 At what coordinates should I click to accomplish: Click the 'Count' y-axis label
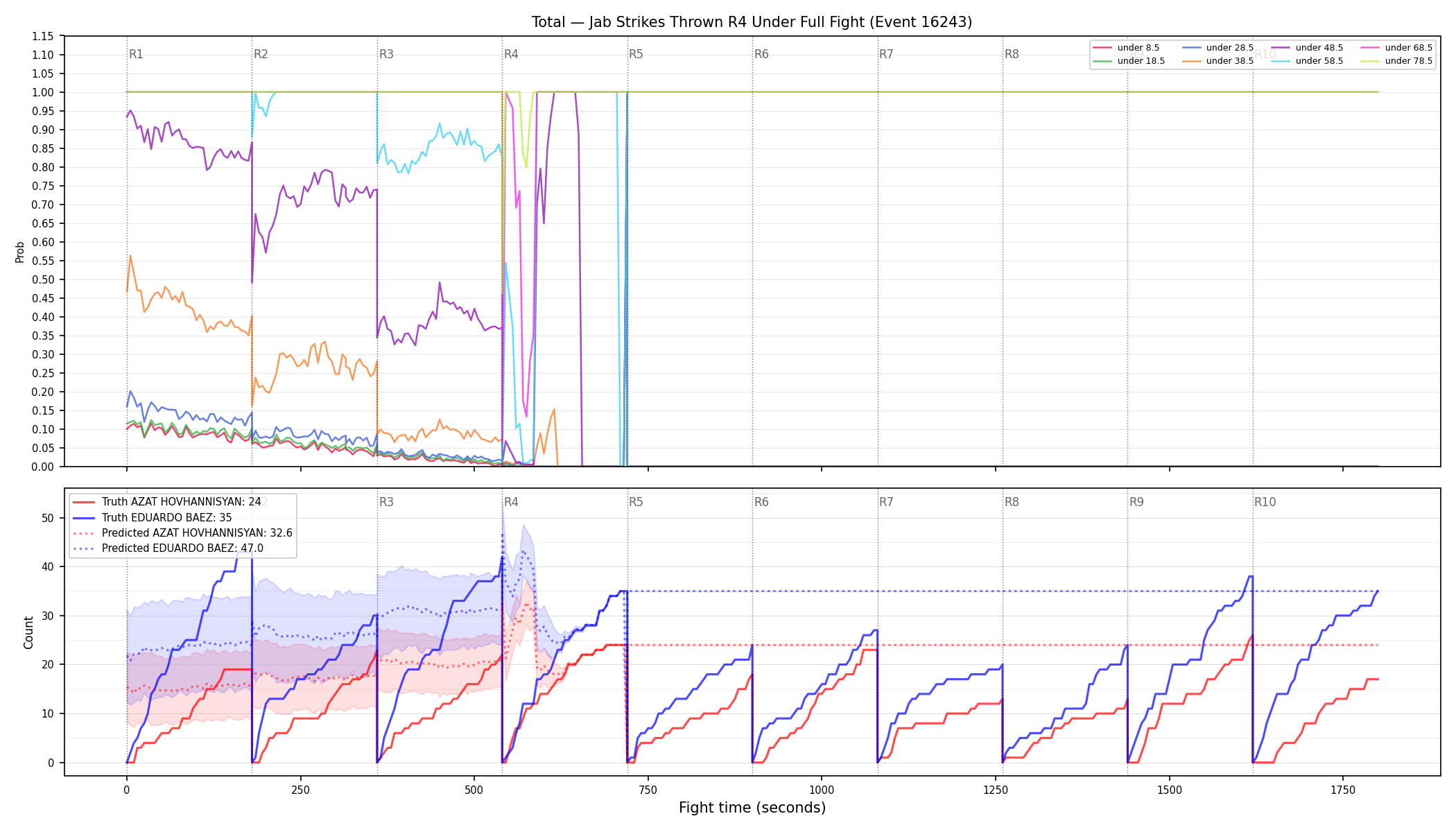pyautogui.click(x=28, y=632)
